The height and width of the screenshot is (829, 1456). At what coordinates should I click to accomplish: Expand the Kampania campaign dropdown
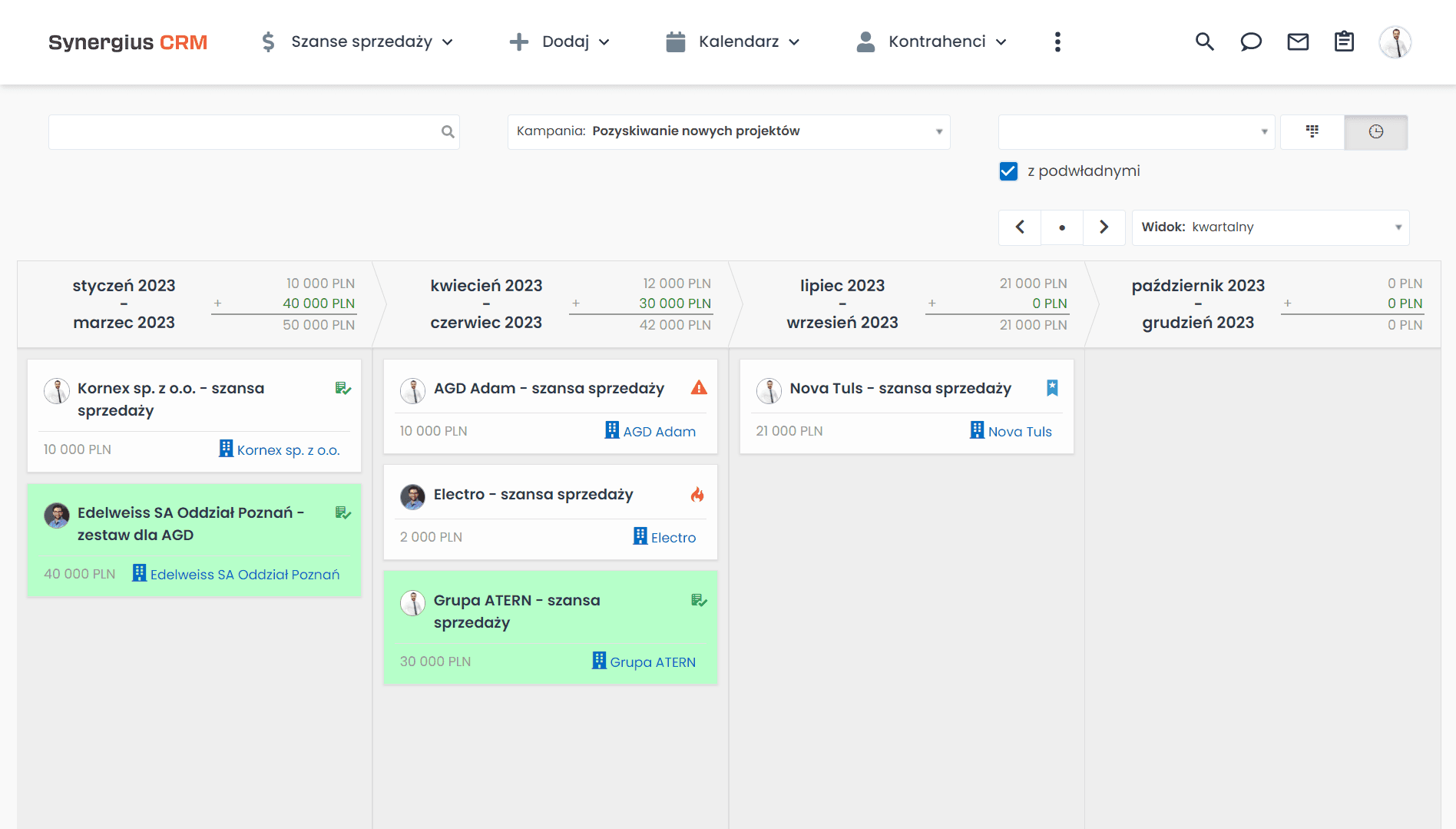tap(728, 132)
